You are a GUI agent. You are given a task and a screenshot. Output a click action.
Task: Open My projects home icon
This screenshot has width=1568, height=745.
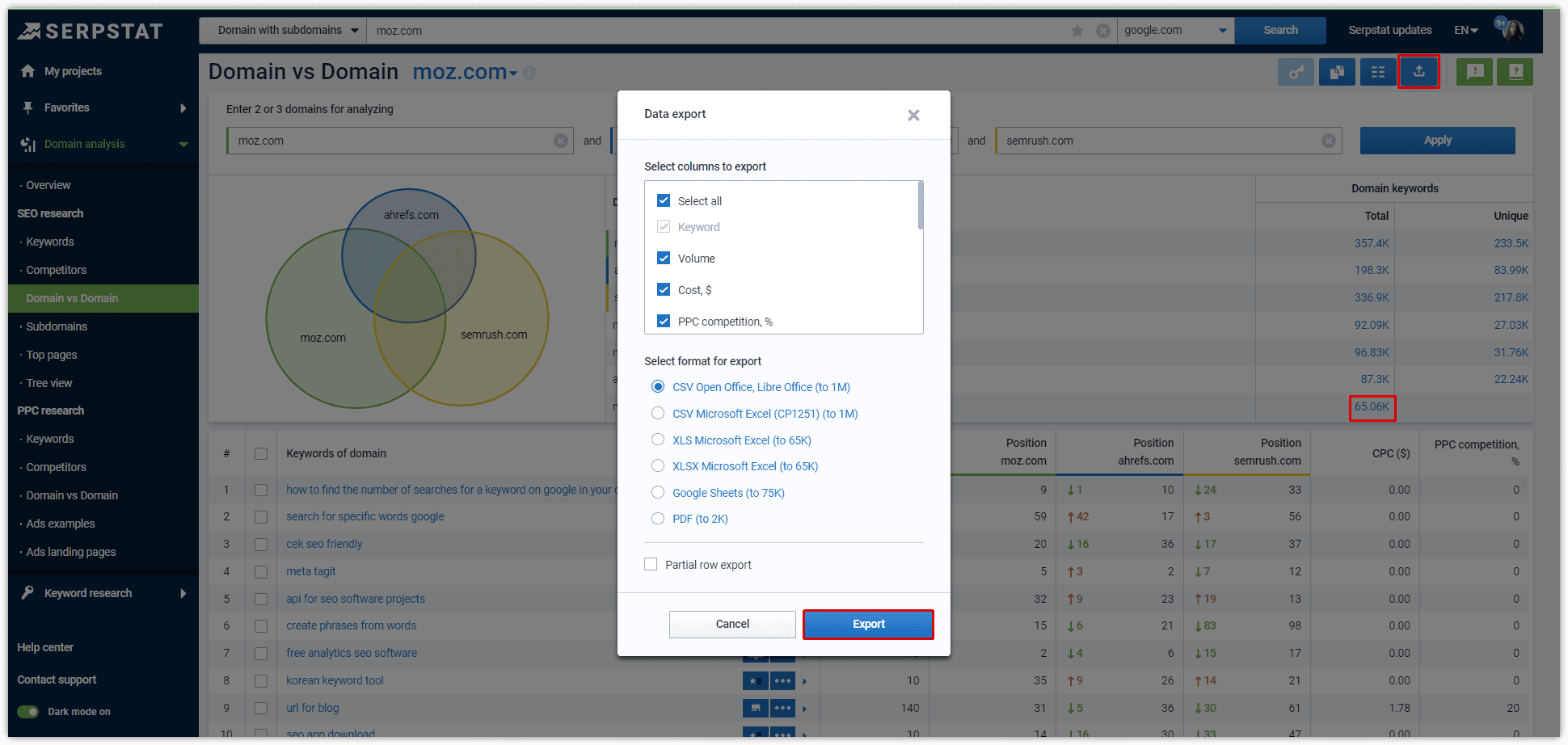pos(27,71)
